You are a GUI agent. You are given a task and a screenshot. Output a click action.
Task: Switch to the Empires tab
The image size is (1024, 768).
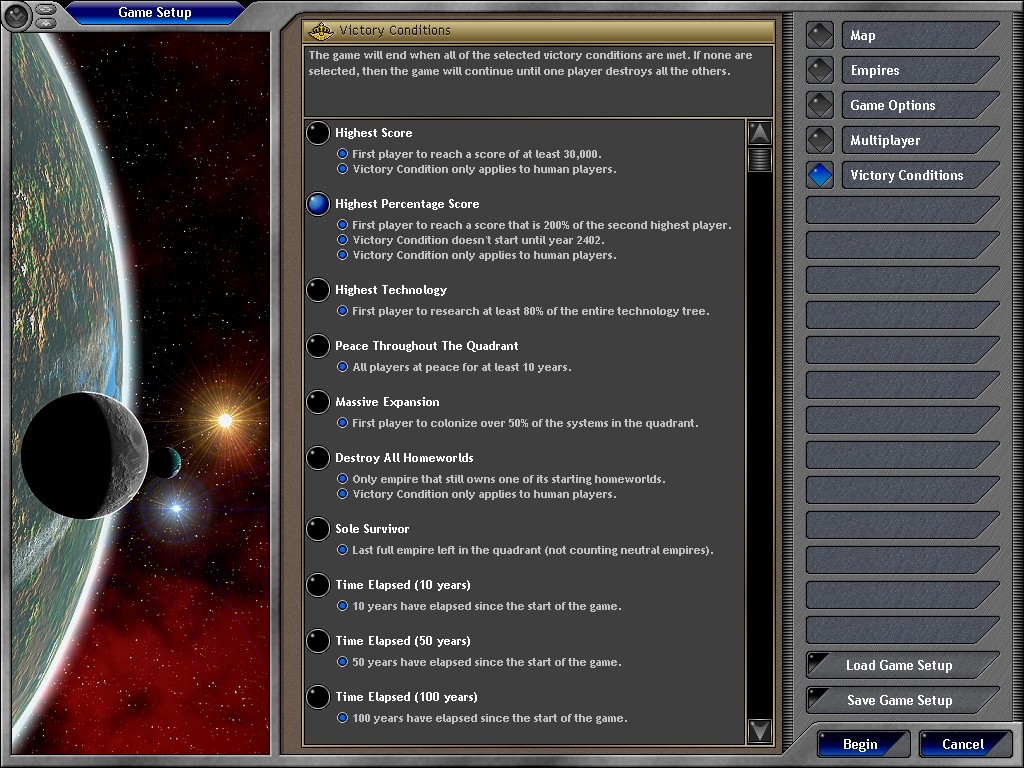[918, 70]
